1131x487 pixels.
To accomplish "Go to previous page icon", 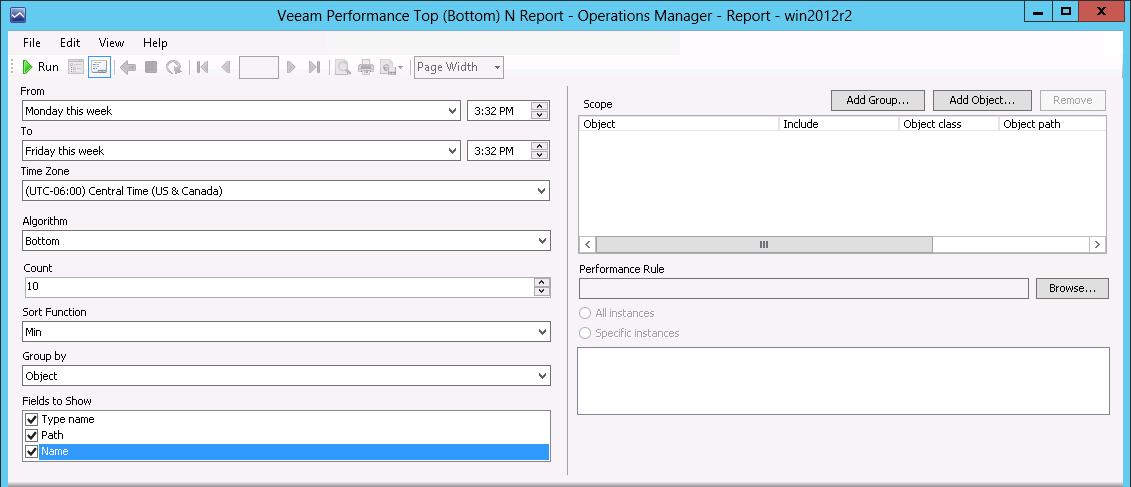I will [x=225, y=67].
